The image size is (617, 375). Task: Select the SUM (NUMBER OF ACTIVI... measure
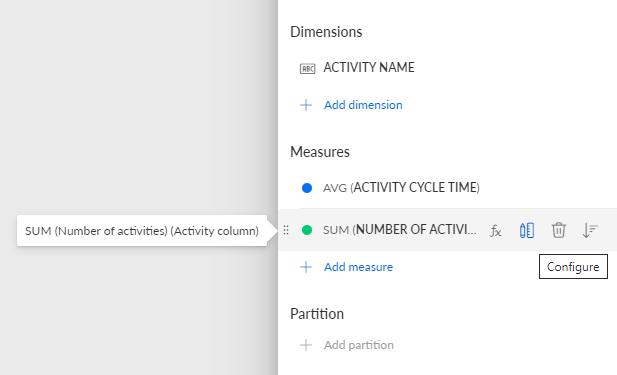(x=399, y=230)
